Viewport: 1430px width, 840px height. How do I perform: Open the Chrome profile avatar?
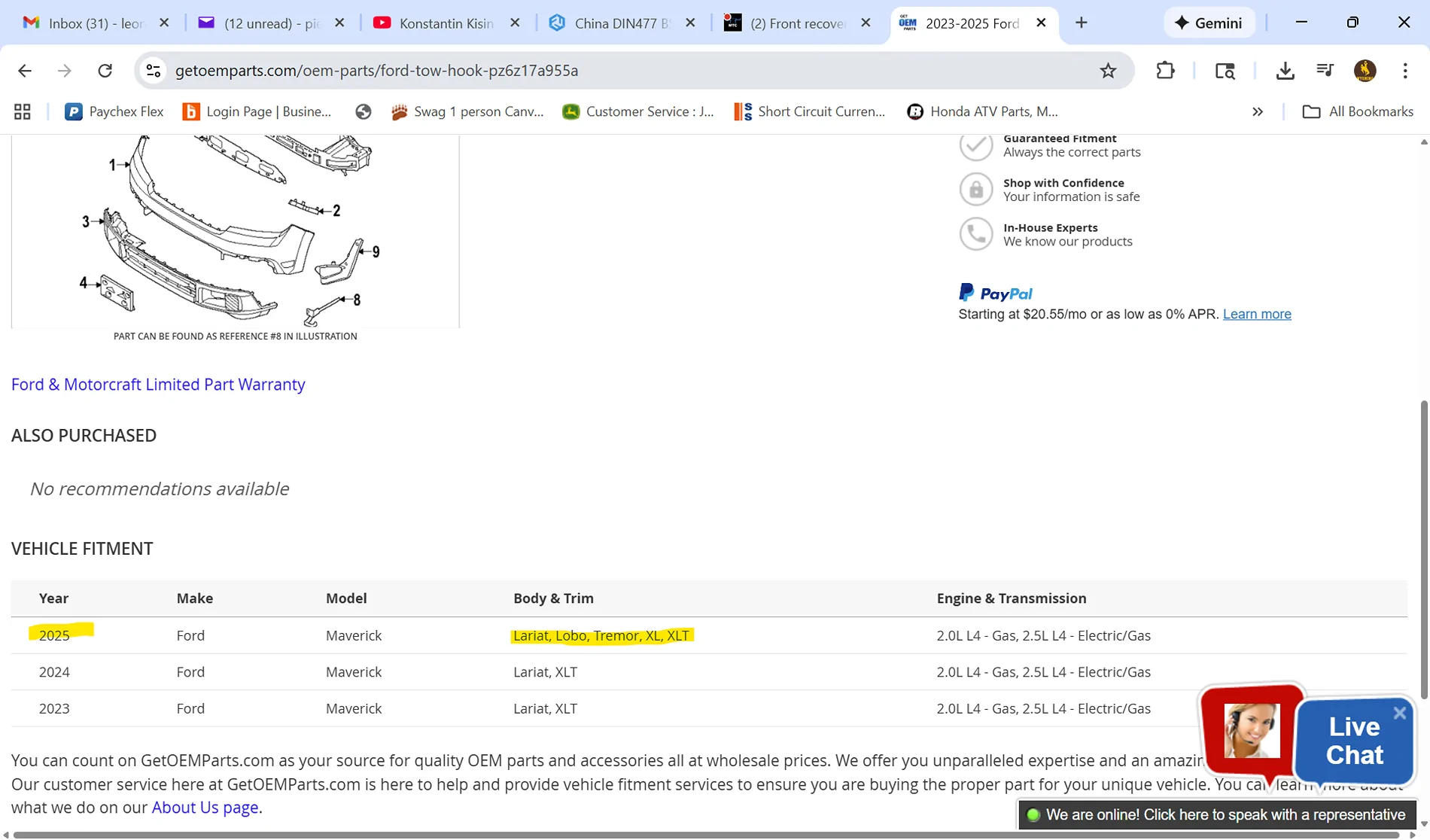(1365, 71)
